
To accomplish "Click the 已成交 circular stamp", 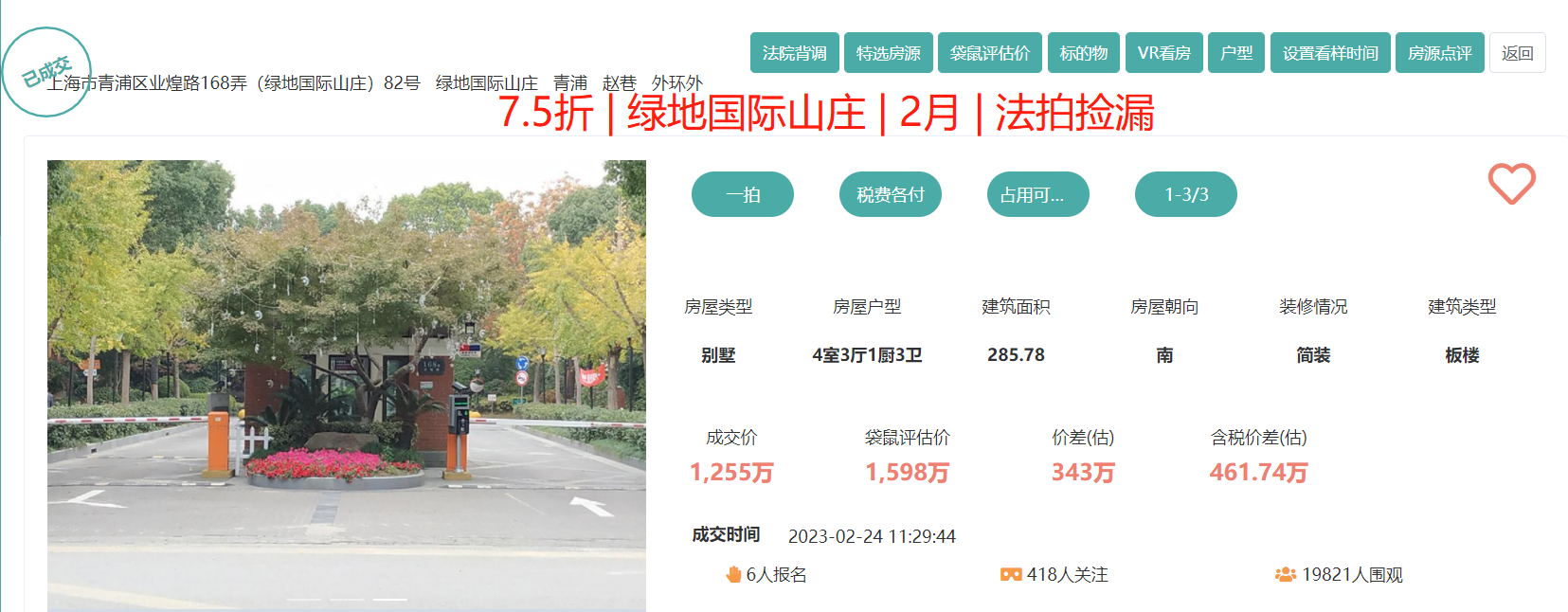I will coord(45,72).
